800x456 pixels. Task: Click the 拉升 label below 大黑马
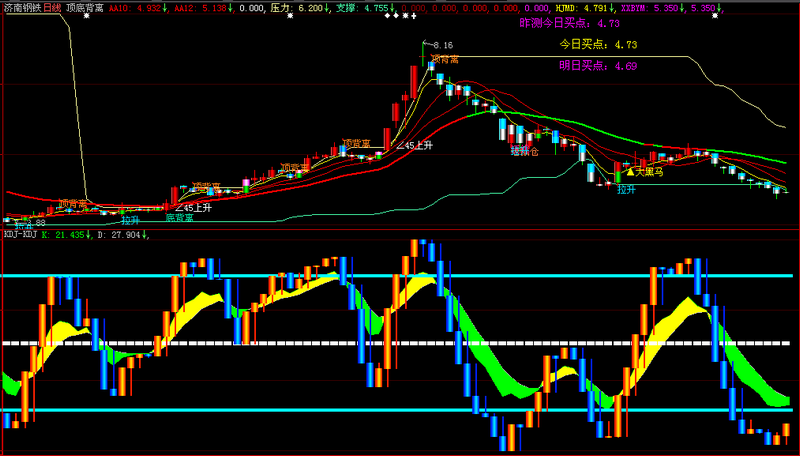627,190
